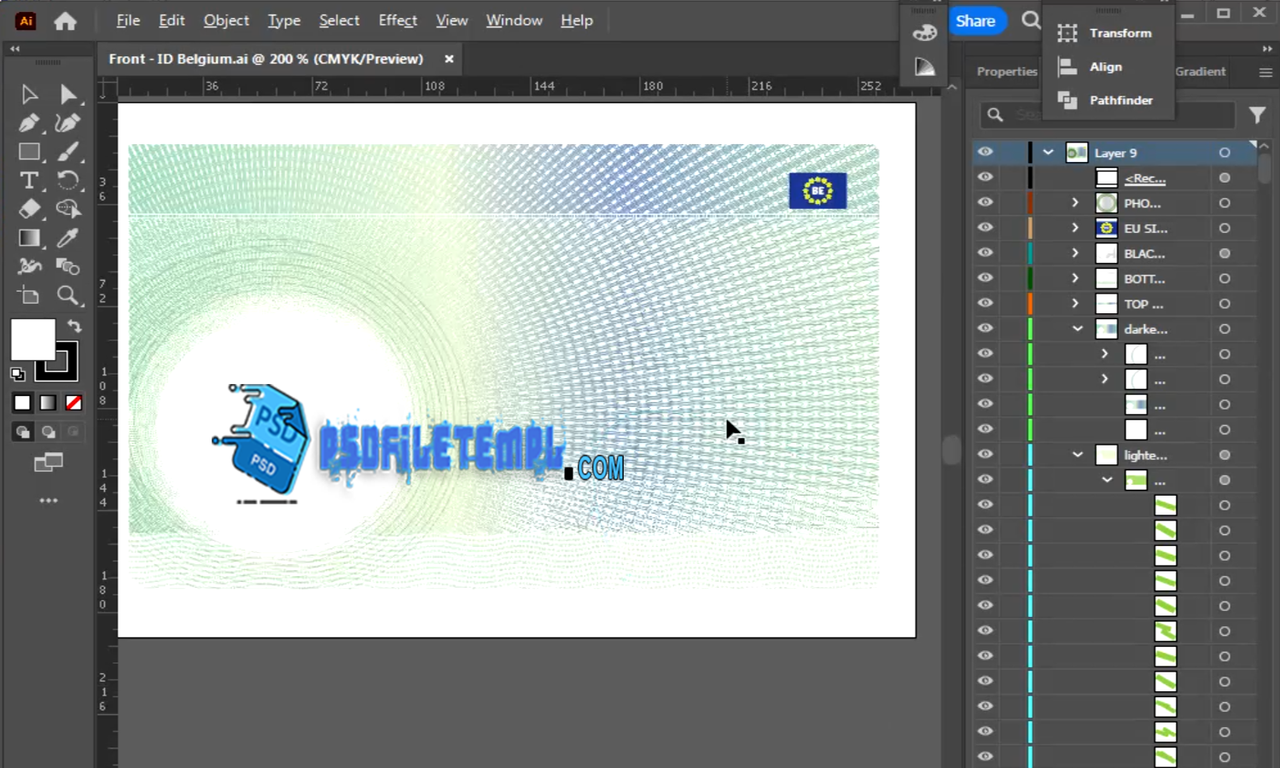
Task: Expand the BLAC... layer group
Action: point(1076,253)
